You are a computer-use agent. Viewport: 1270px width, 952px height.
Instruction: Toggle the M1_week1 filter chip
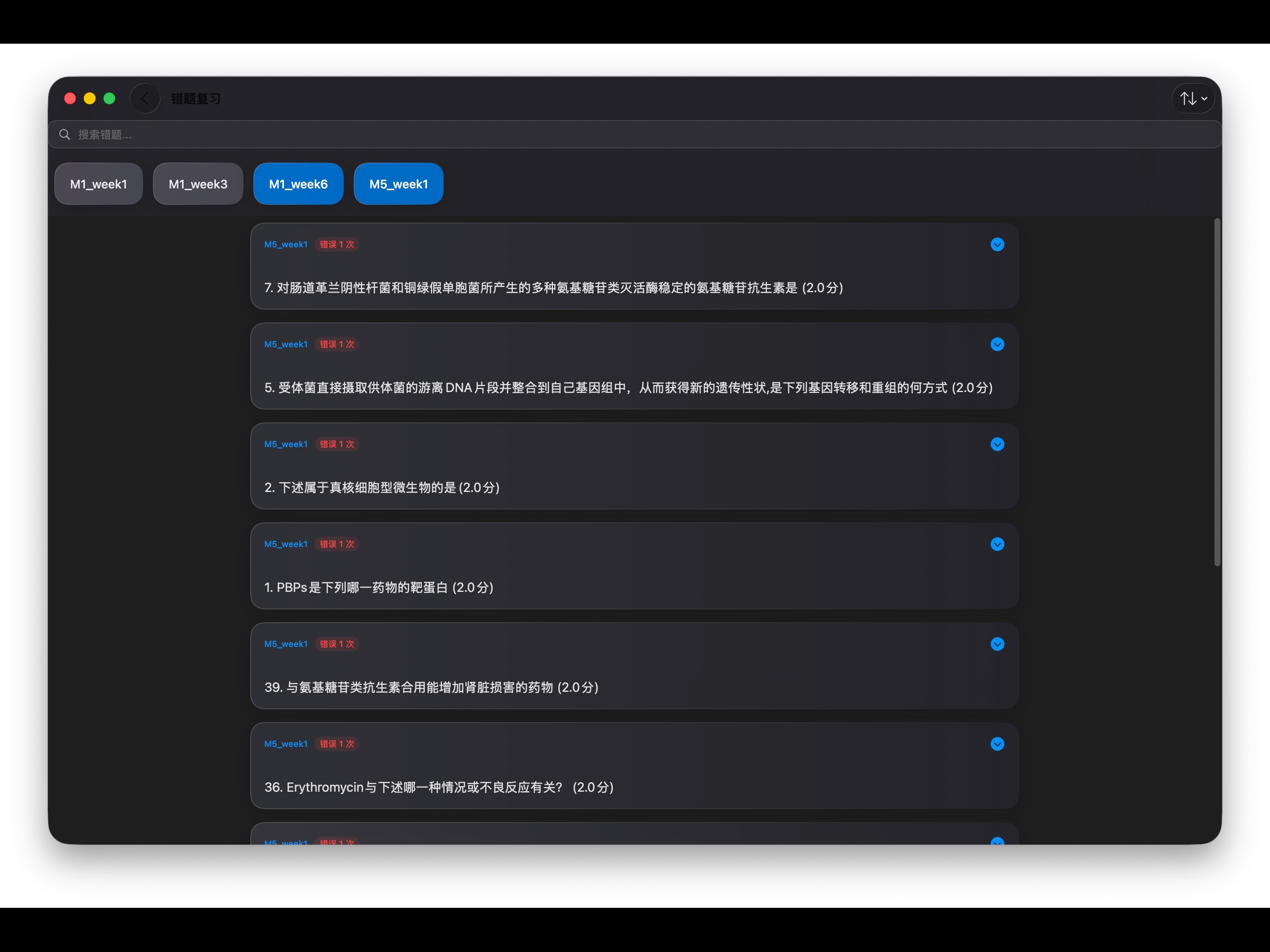[99, 184]
